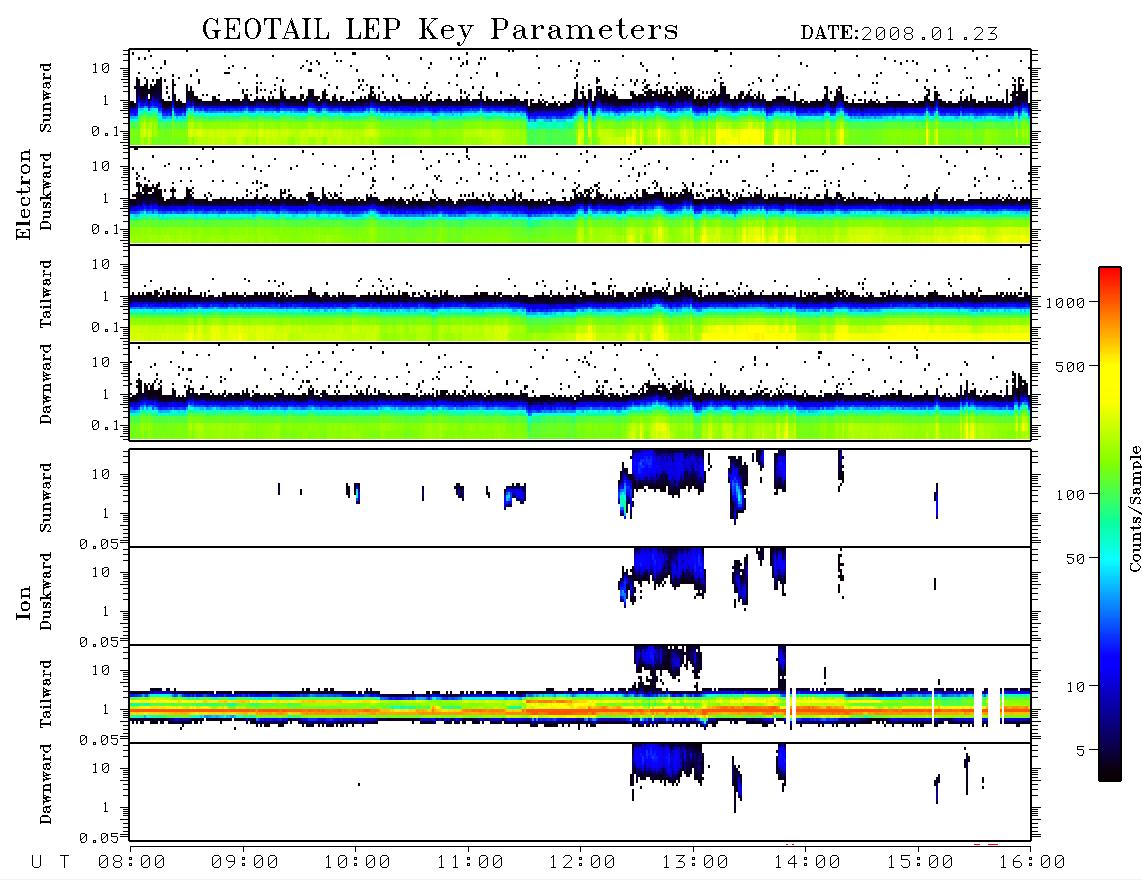
Task: Click the "DATE:2008.01.23" label
Action: [x=899, y=34]
